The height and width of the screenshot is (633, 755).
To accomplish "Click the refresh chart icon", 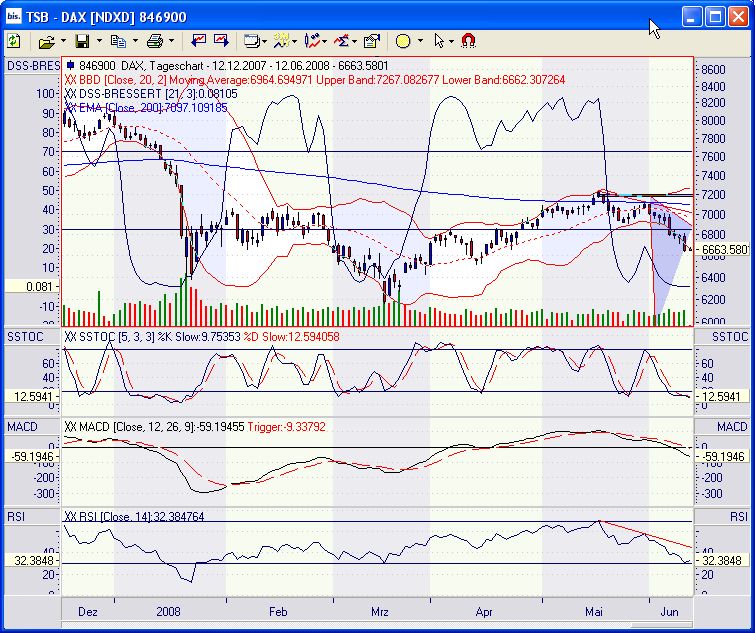I will 13,41.
